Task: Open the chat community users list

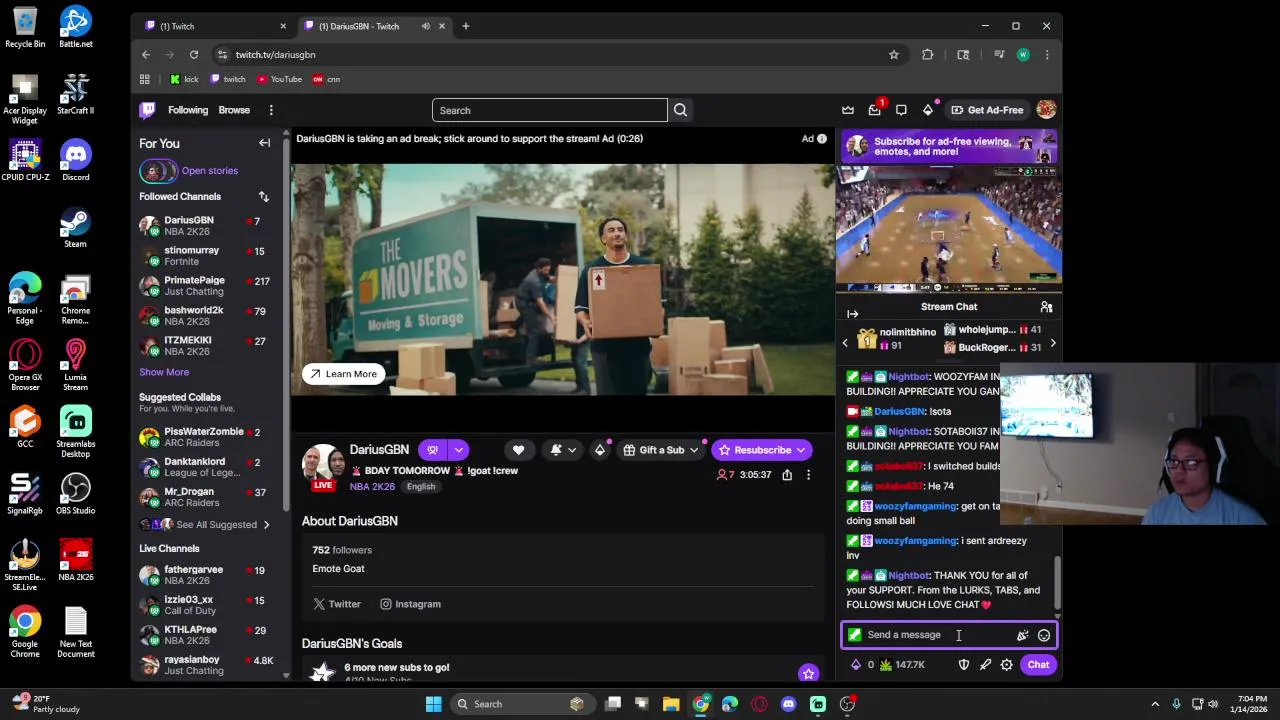Action: point(1046,307)
